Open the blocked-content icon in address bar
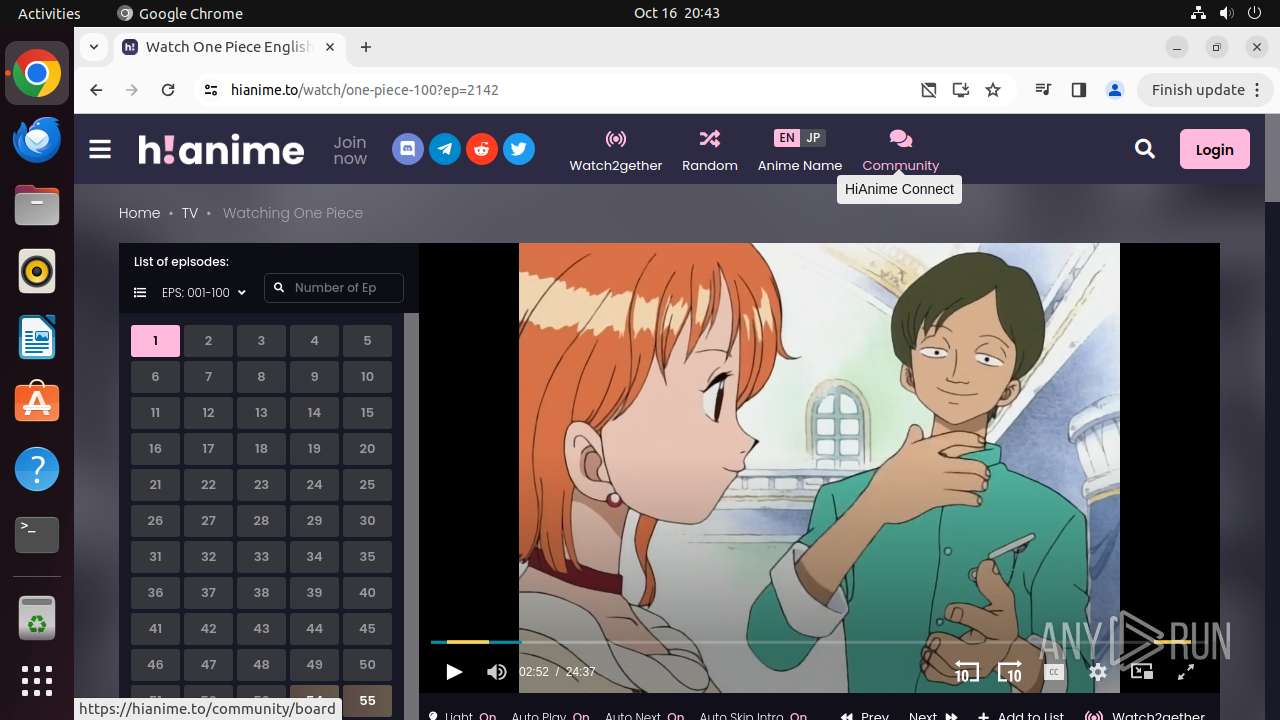The width and height of the screenshot is (1280, 720). (929, 90)
